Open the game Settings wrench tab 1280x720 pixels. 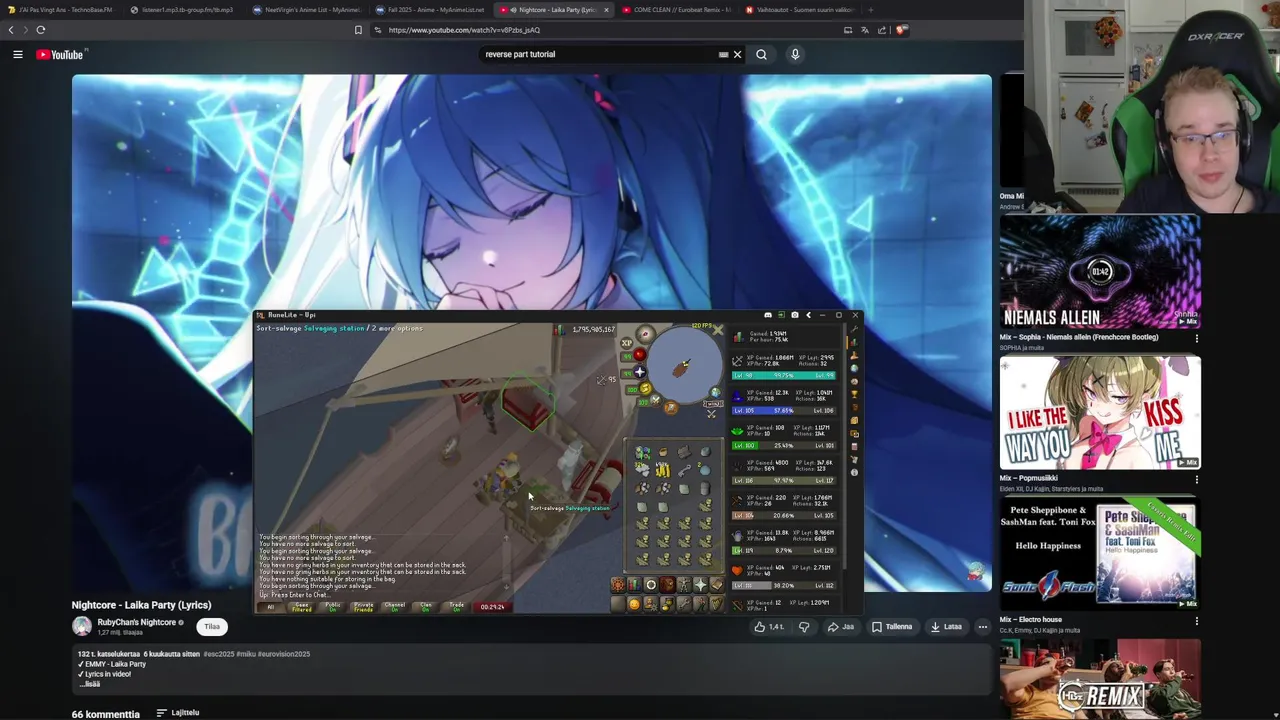pyautogui.click(x=684, y=604)
